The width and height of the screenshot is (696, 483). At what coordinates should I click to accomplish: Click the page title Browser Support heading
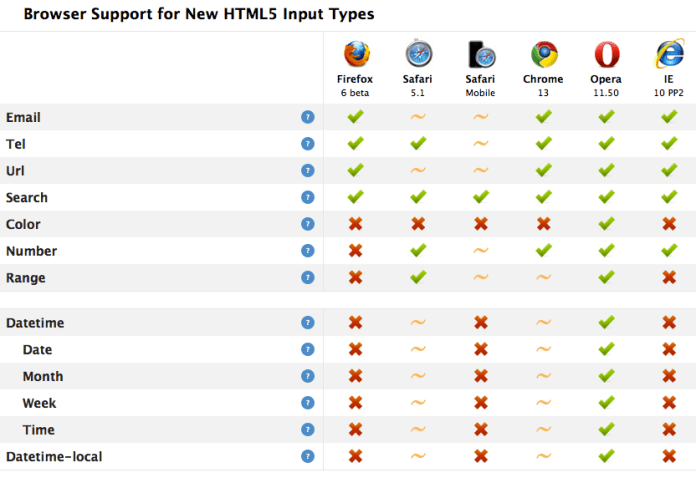[x=199, y=15]
